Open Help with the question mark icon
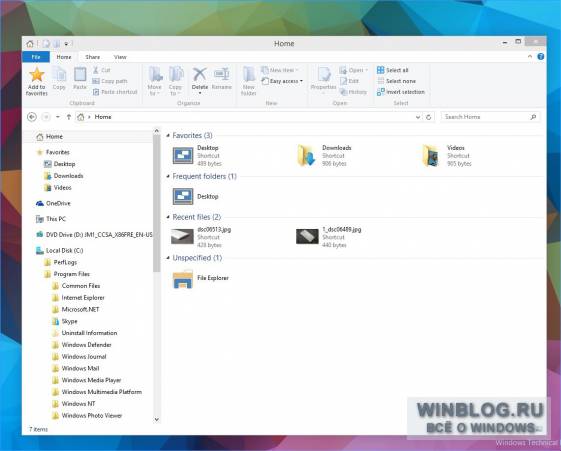Viewport: 561px width, 451px height. (541, 57)
